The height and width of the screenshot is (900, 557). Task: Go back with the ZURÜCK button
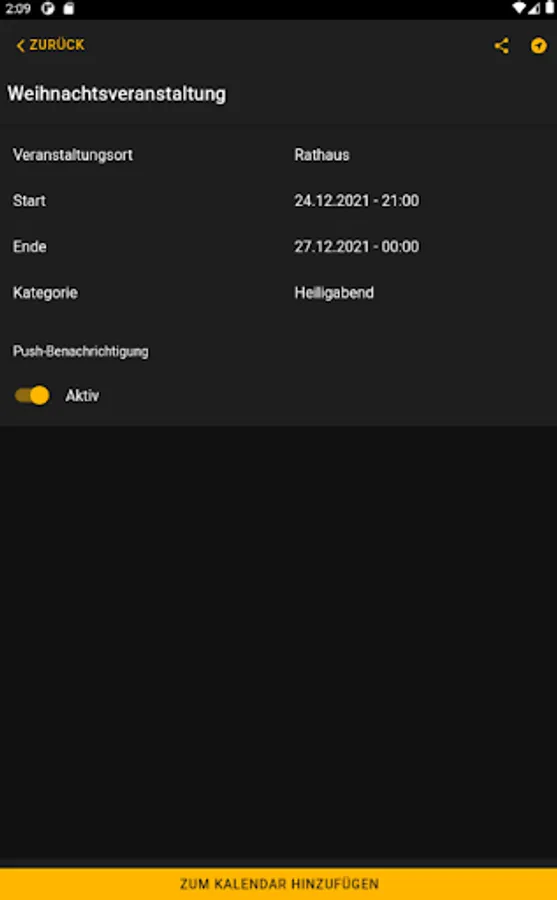pos(50,45)
